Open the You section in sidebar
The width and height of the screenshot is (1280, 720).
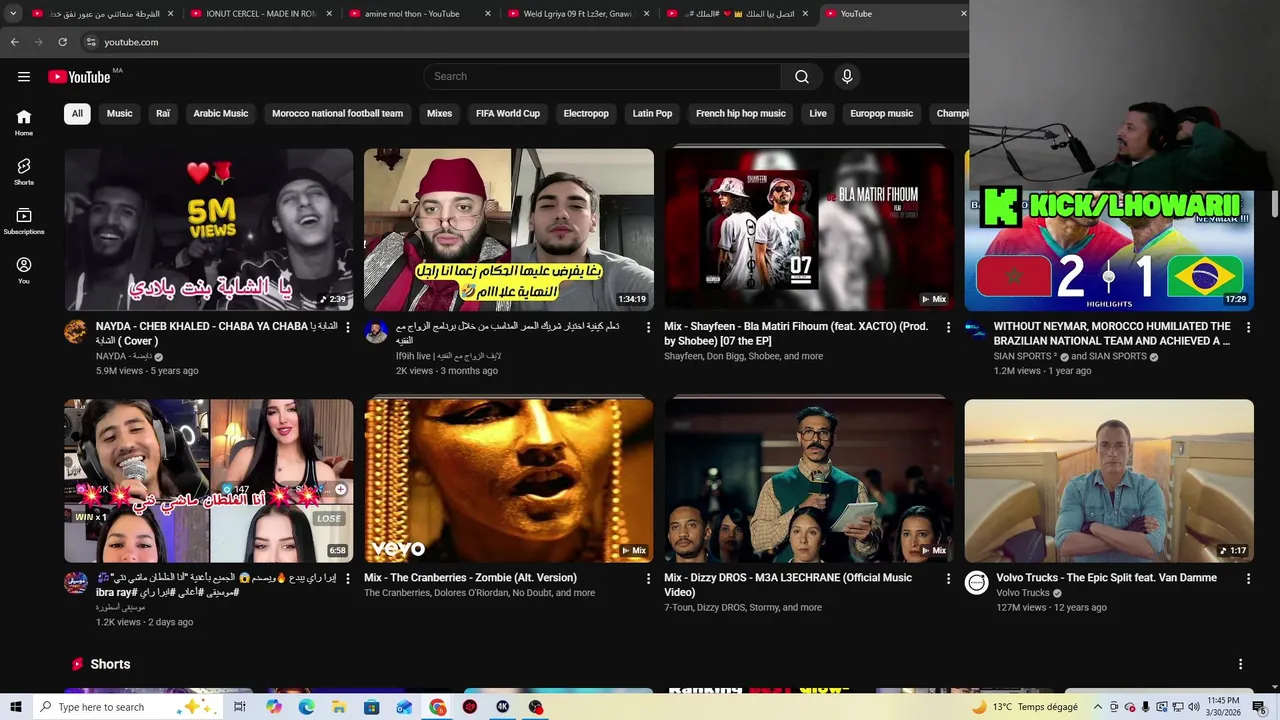point(24,270)
